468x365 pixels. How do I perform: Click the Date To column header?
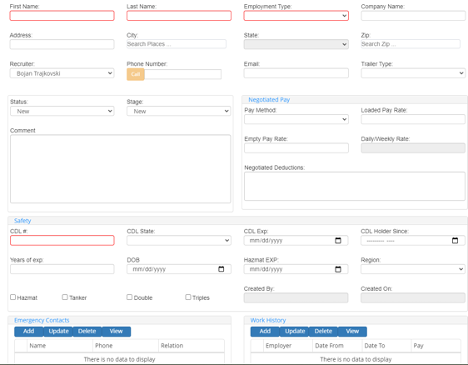[x=386, y=346]
